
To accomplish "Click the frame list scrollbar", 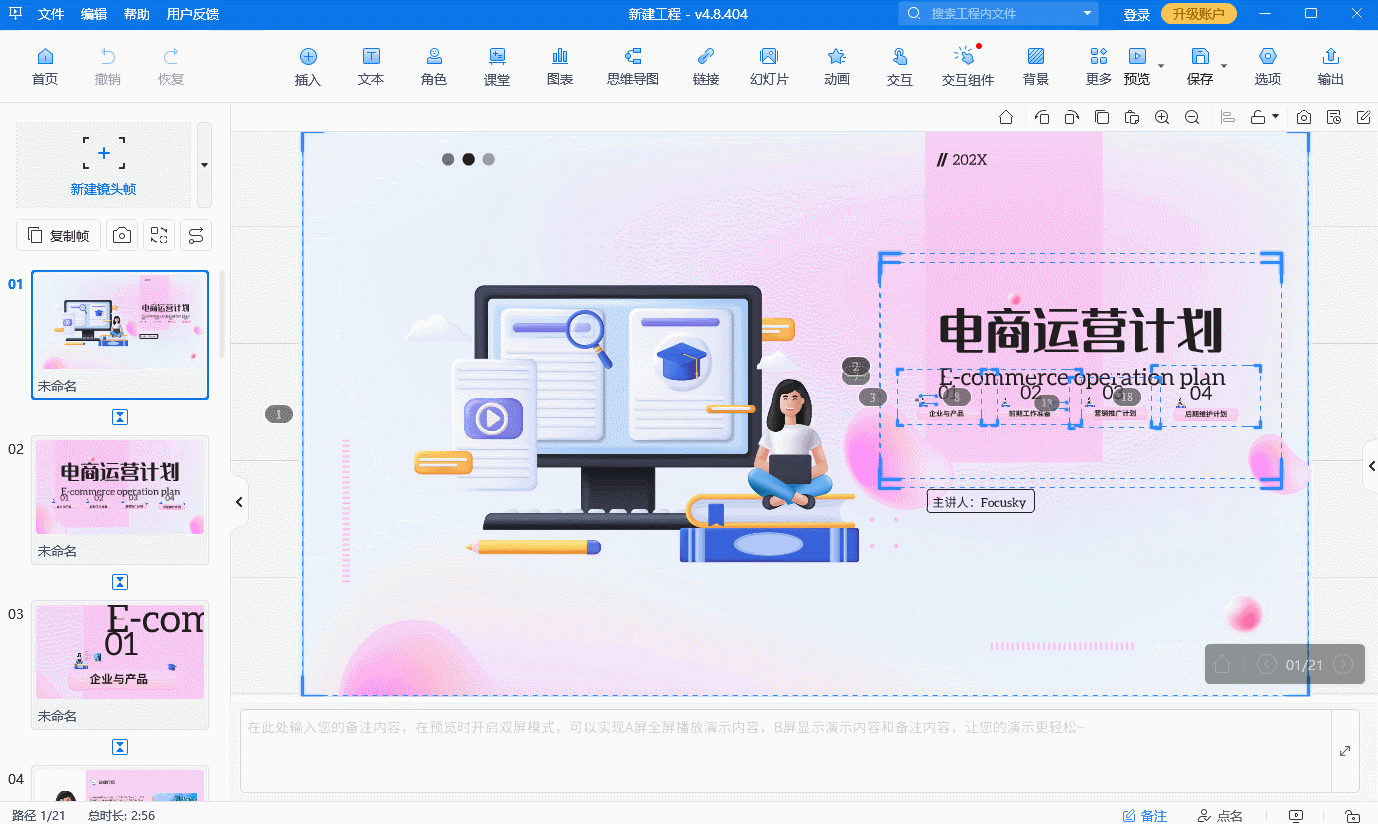I will pyautogui.click(x=222, y=315).
